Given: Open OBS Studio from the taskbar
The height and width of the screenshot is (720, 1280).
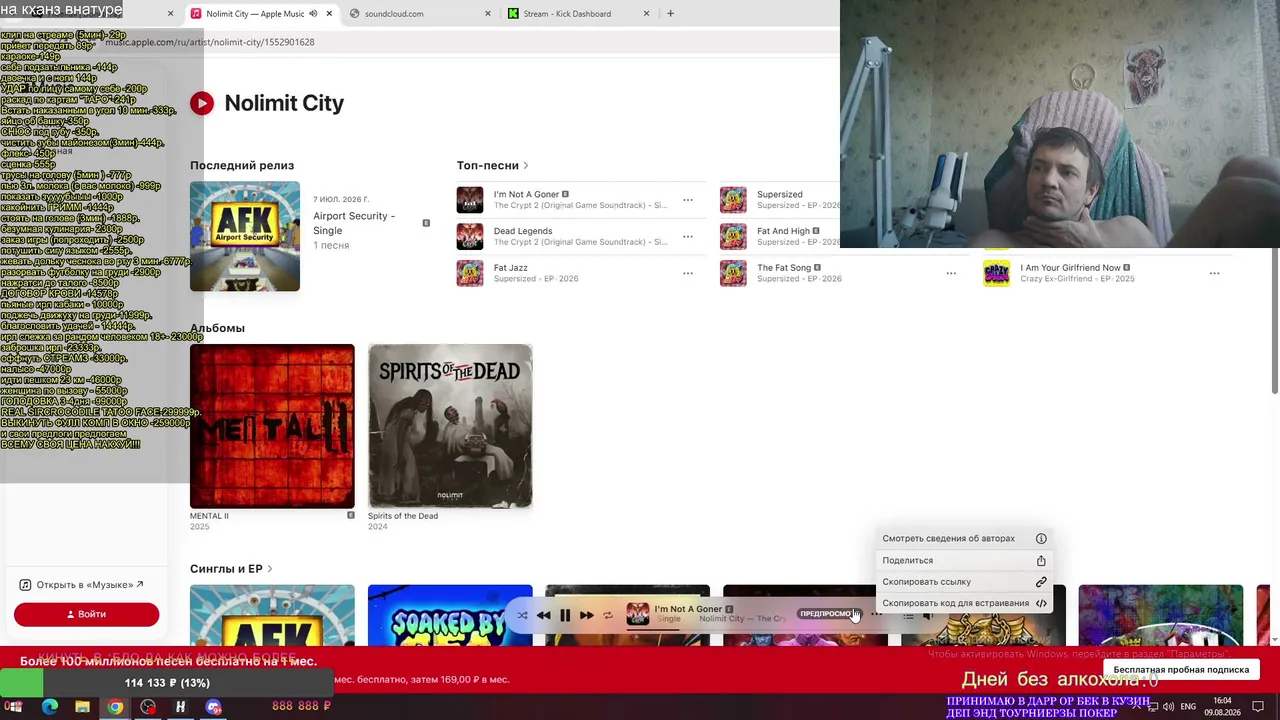Looking at the screenshot, I should 148,707.
